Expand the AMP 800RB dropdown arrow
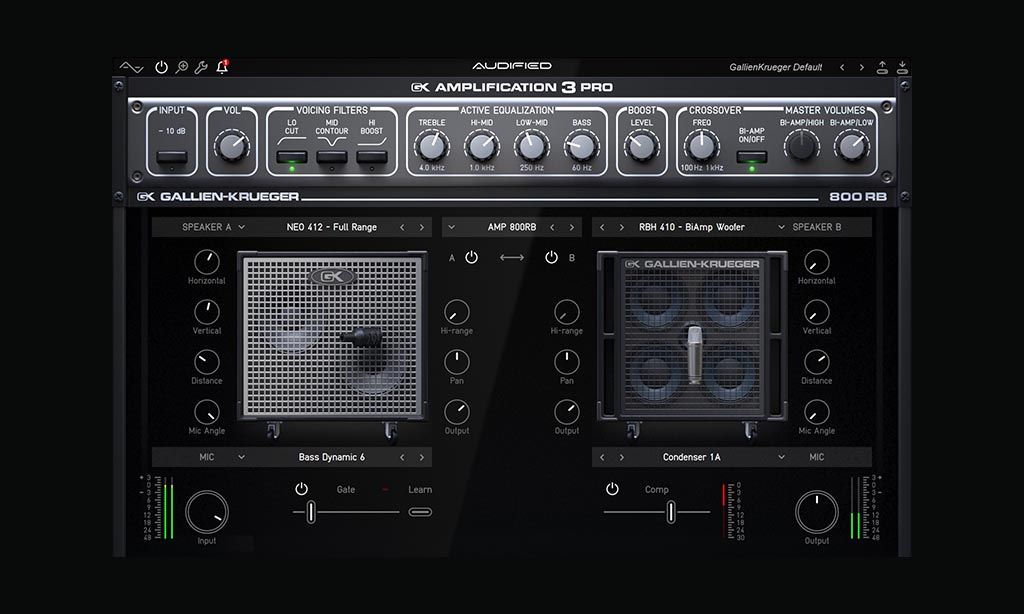Image resolution: width=1024 pixels, height=614 pixels. pos(451,227)
